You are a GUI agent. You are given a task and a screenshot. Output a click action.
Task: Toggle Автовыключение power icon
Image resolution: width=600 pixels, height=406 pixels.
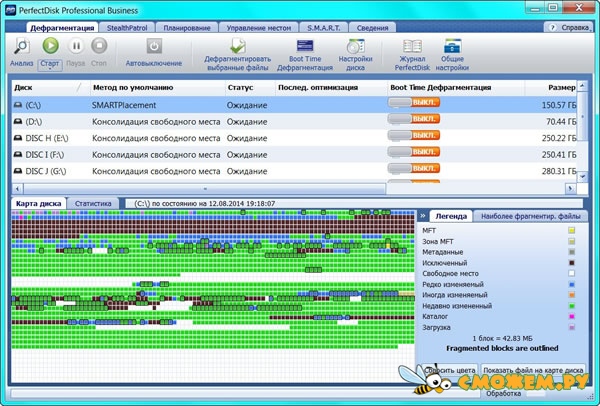154,46
